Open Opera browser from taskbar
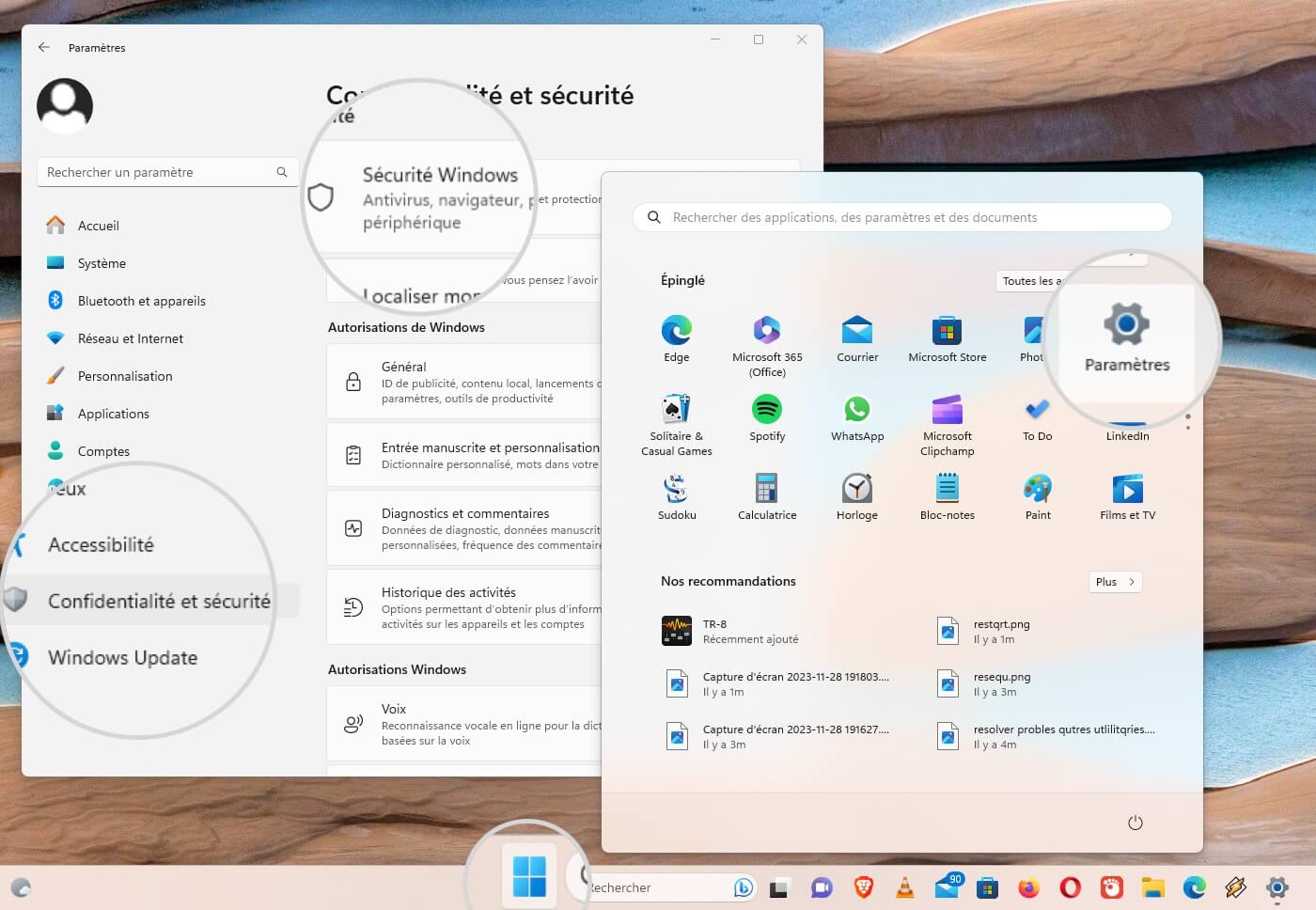Image resolution: width=1316 pixels, height=910 pixels. tap(1071, 886)
